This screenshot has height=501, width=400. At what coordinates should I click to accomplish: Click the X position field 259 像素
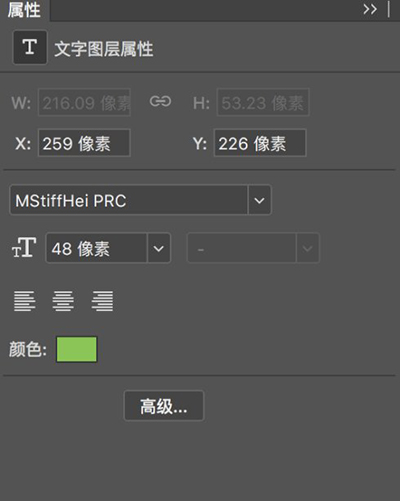(84, 143)
